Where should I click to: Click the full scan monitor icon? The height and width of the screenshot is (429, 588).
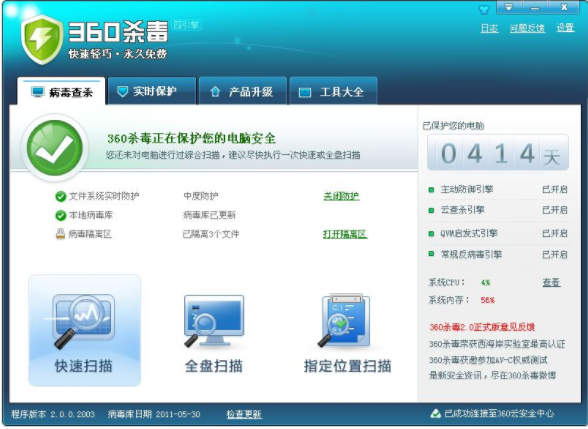pos(213,321)
